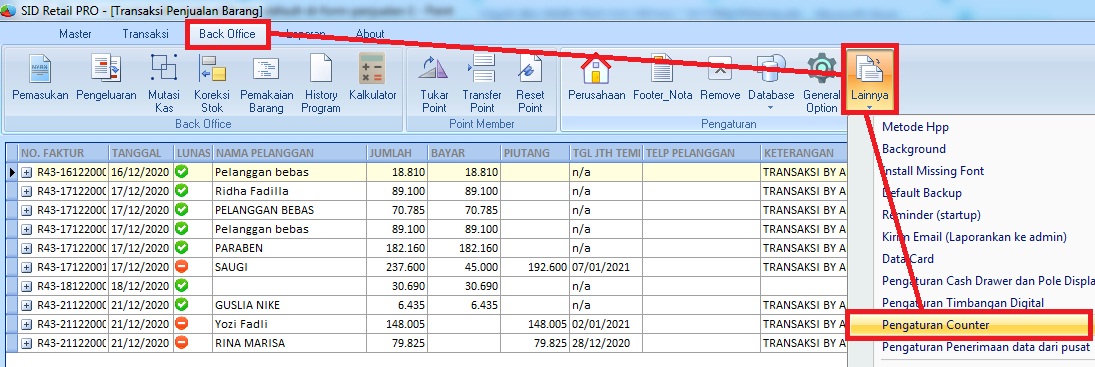Choose Kirim Email (Laporankan ke admin)
Viewport: 1095px width, 367px height.
974,237
